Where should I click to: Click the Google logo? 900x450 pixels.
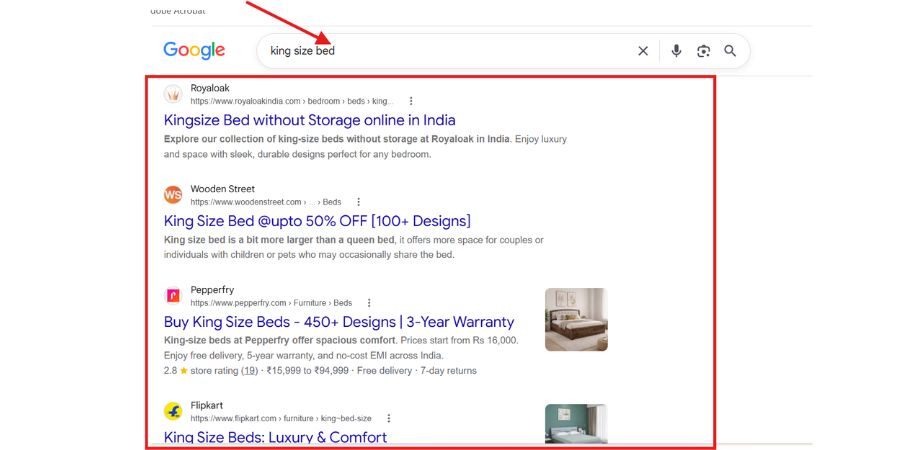[x=194, y=51]
